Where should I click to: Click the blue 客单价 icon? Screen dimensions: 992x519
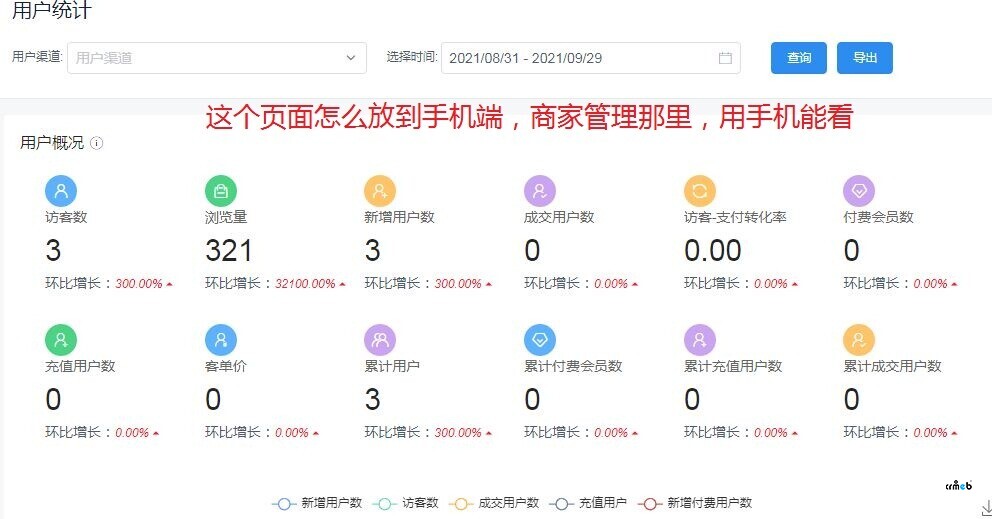(x=221, y=340)
